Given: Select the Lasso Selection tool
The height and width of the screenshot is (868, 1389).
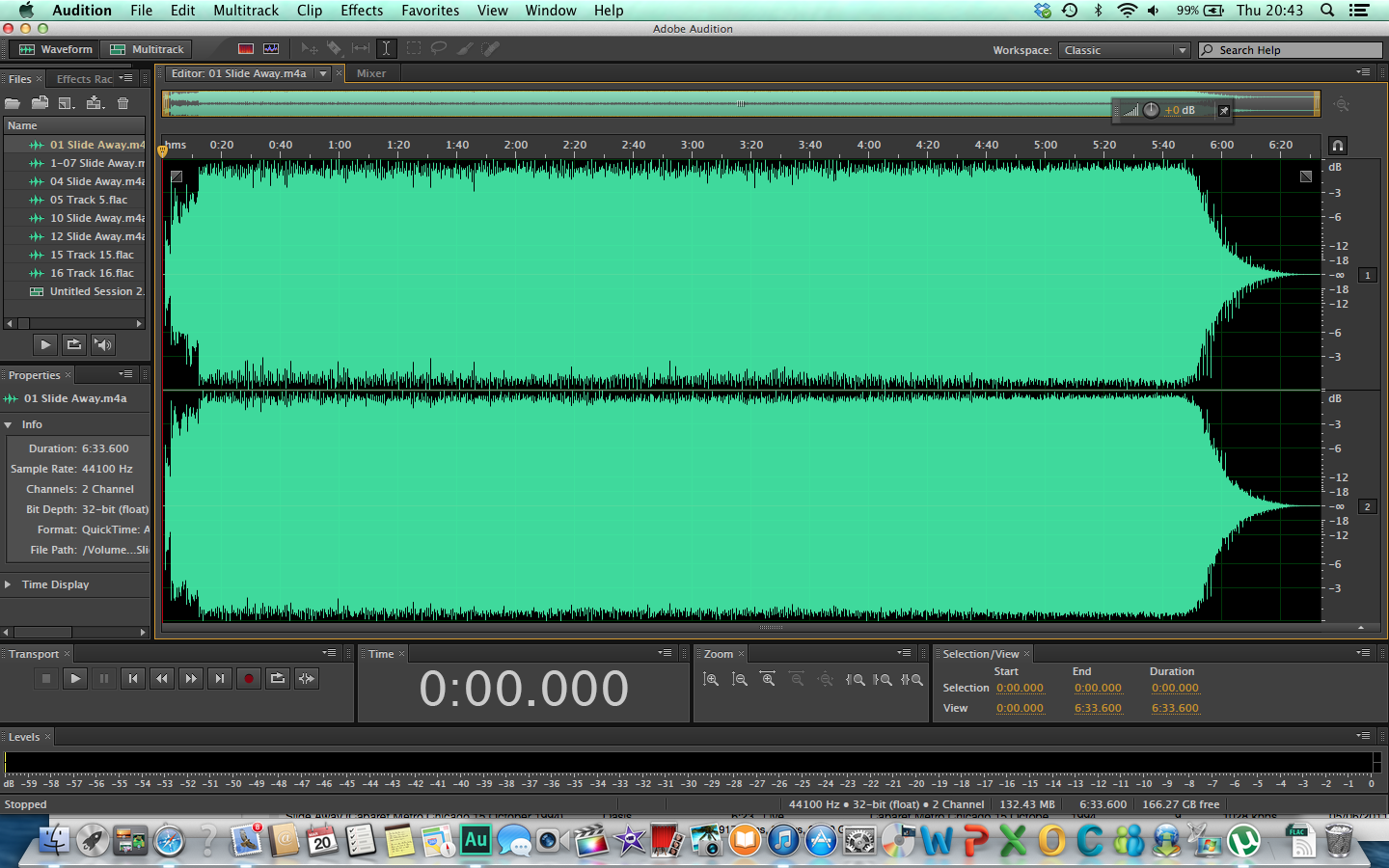Looking at the screenshot, I should point(439,48).
